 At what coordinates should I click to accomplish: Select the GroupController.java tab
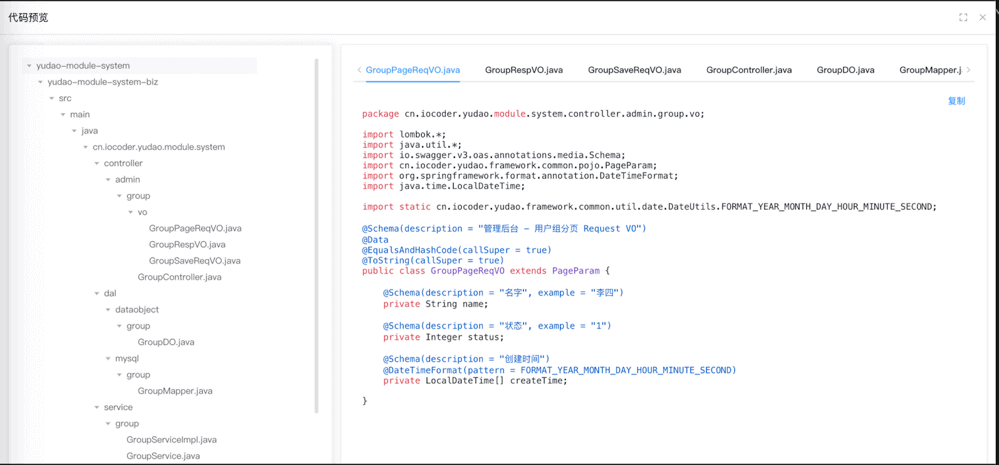[748, 70]
